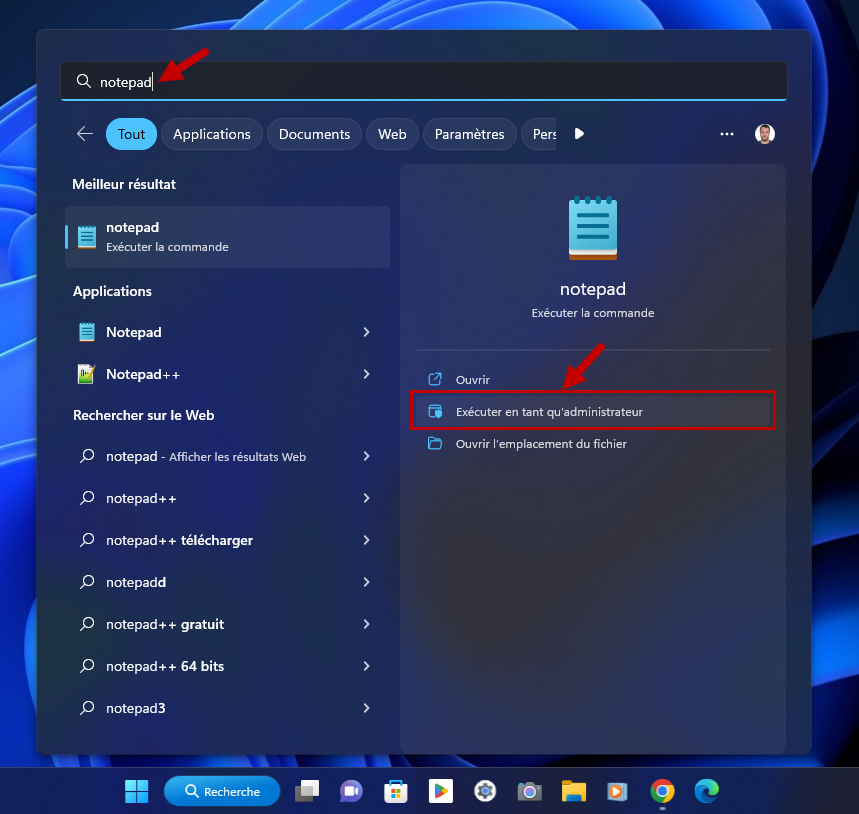The width and height of the screenshot is (859, 814).
Task: Open media player app on taskbar
Action: click(617, 791)
